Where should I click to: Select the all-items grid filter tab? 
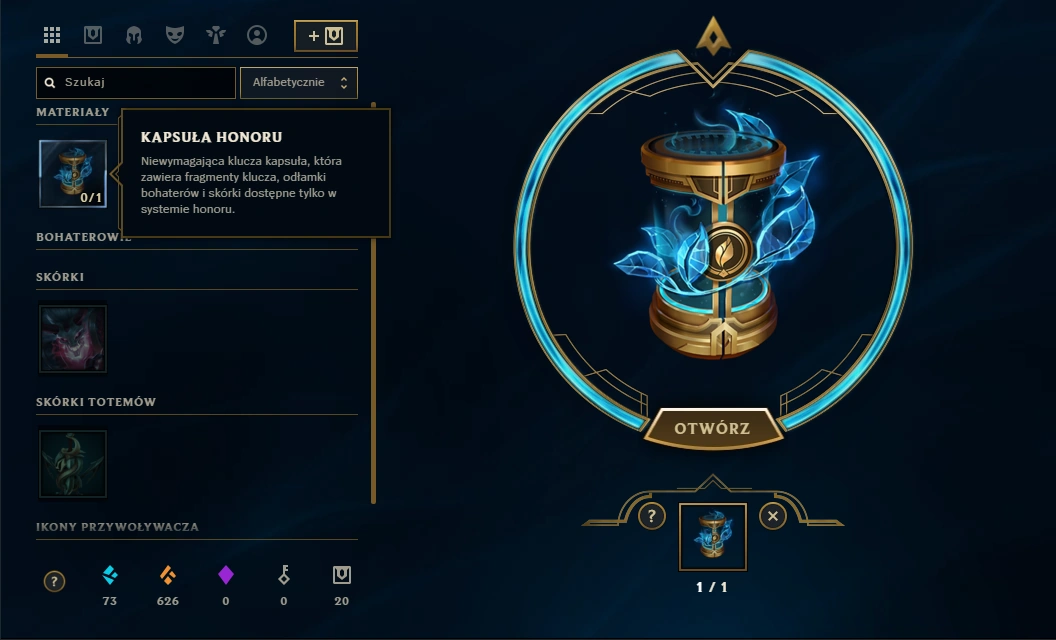coord(52,35)
